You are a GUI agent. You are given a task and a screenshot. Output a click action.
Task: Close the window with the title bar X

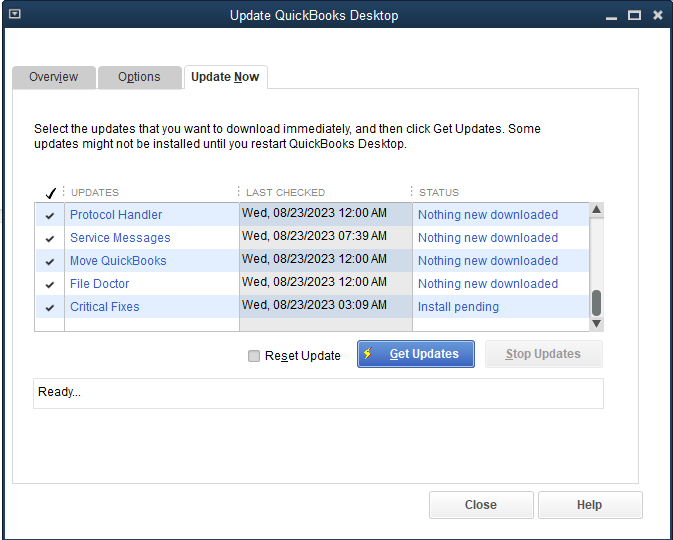click(658, 15)
